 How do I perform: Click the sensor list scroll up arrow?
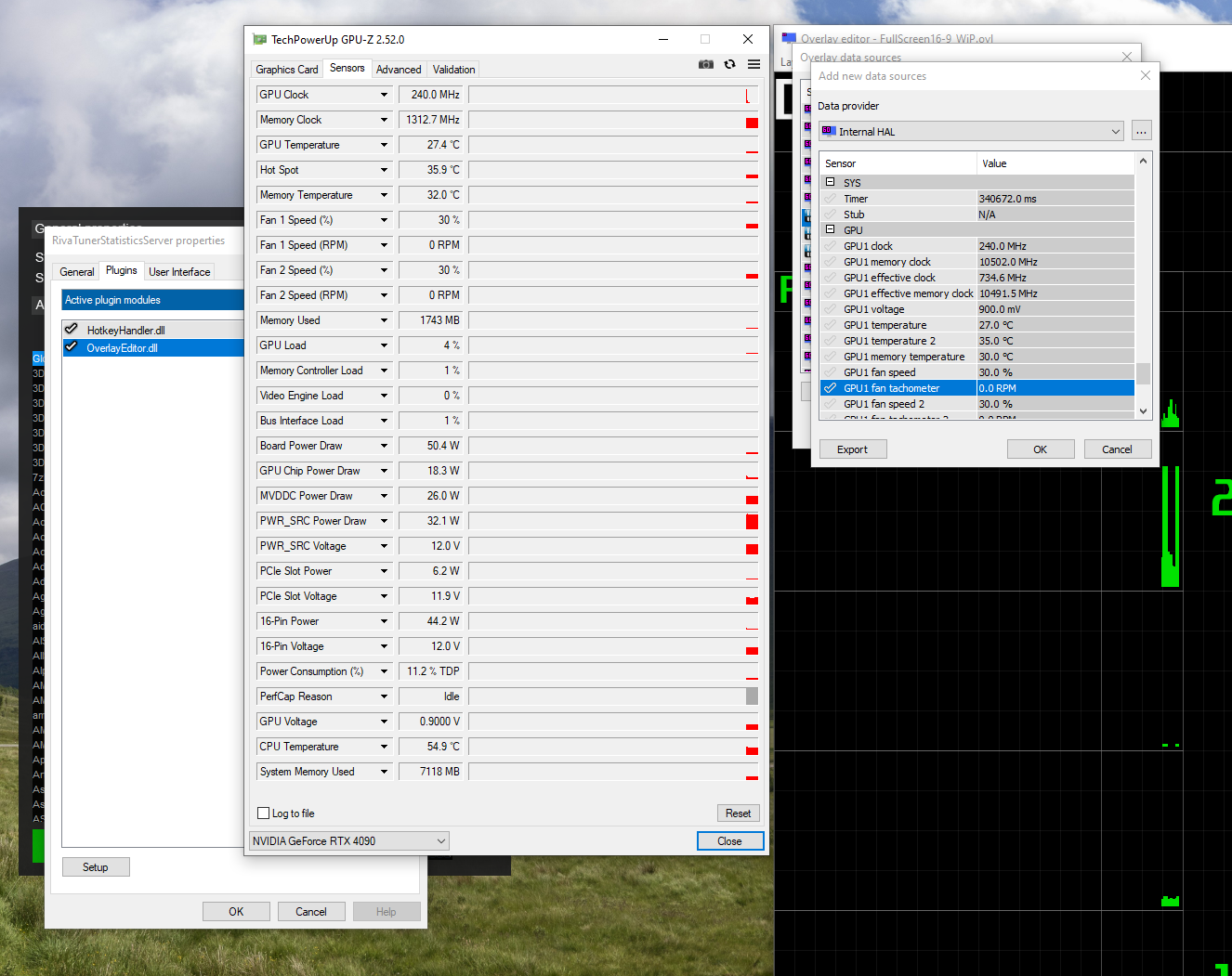tap(1144, 162)
